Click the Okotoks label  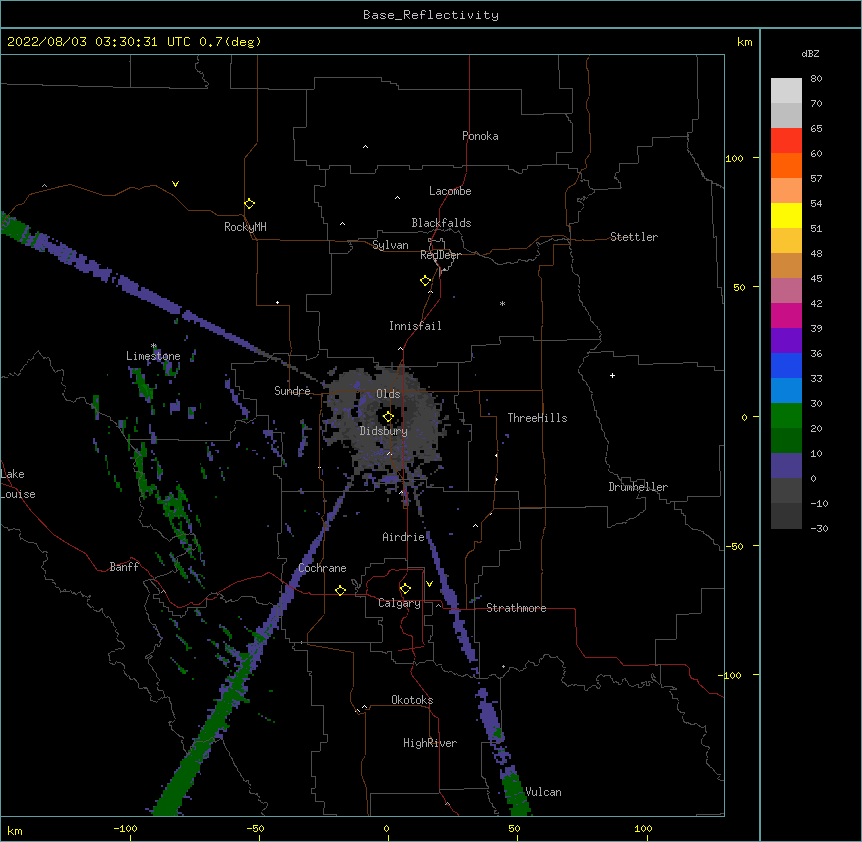point(412,700)
